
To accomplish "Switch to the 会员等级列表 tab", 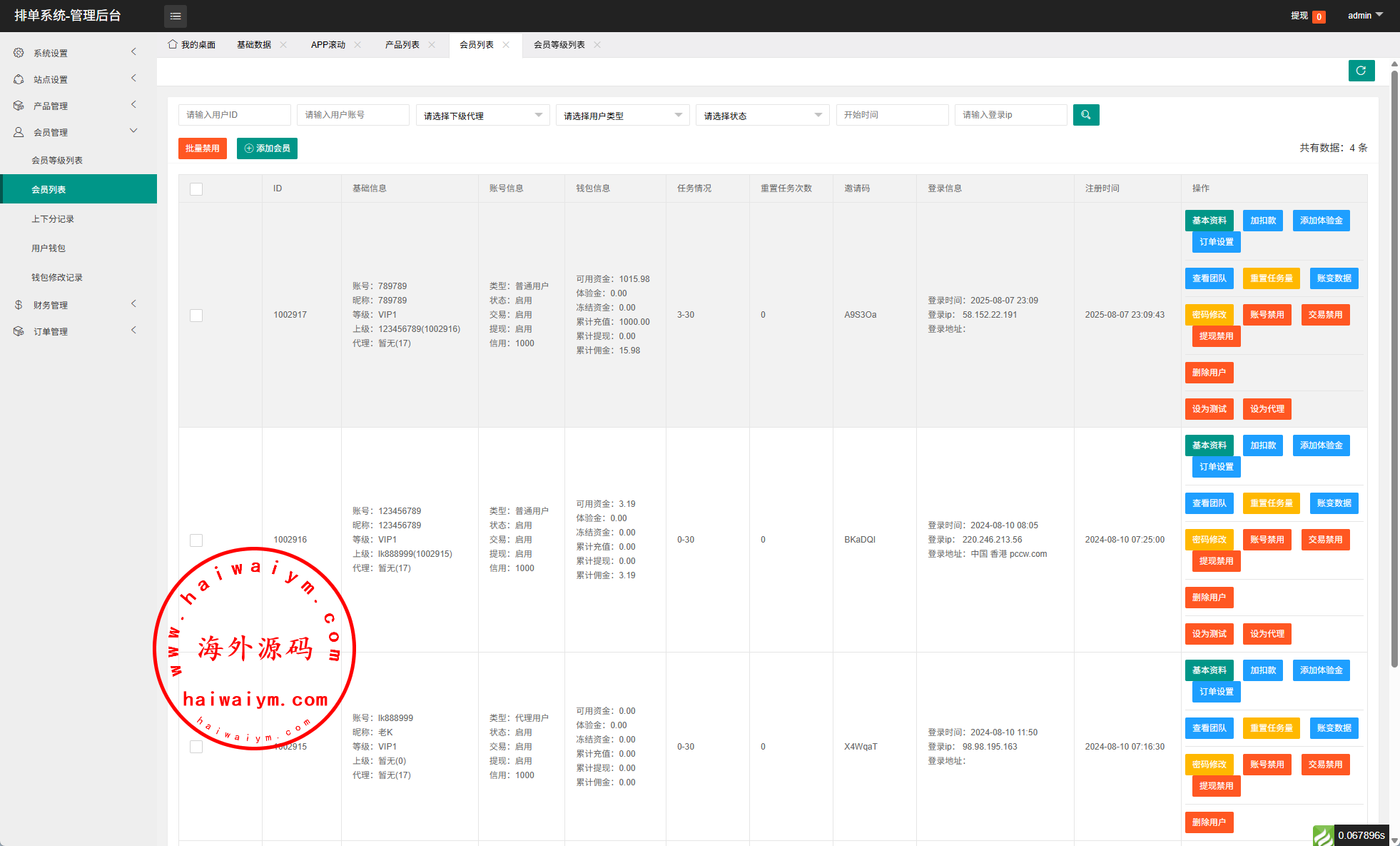I will pyautogui.click(x=559, y=45).
